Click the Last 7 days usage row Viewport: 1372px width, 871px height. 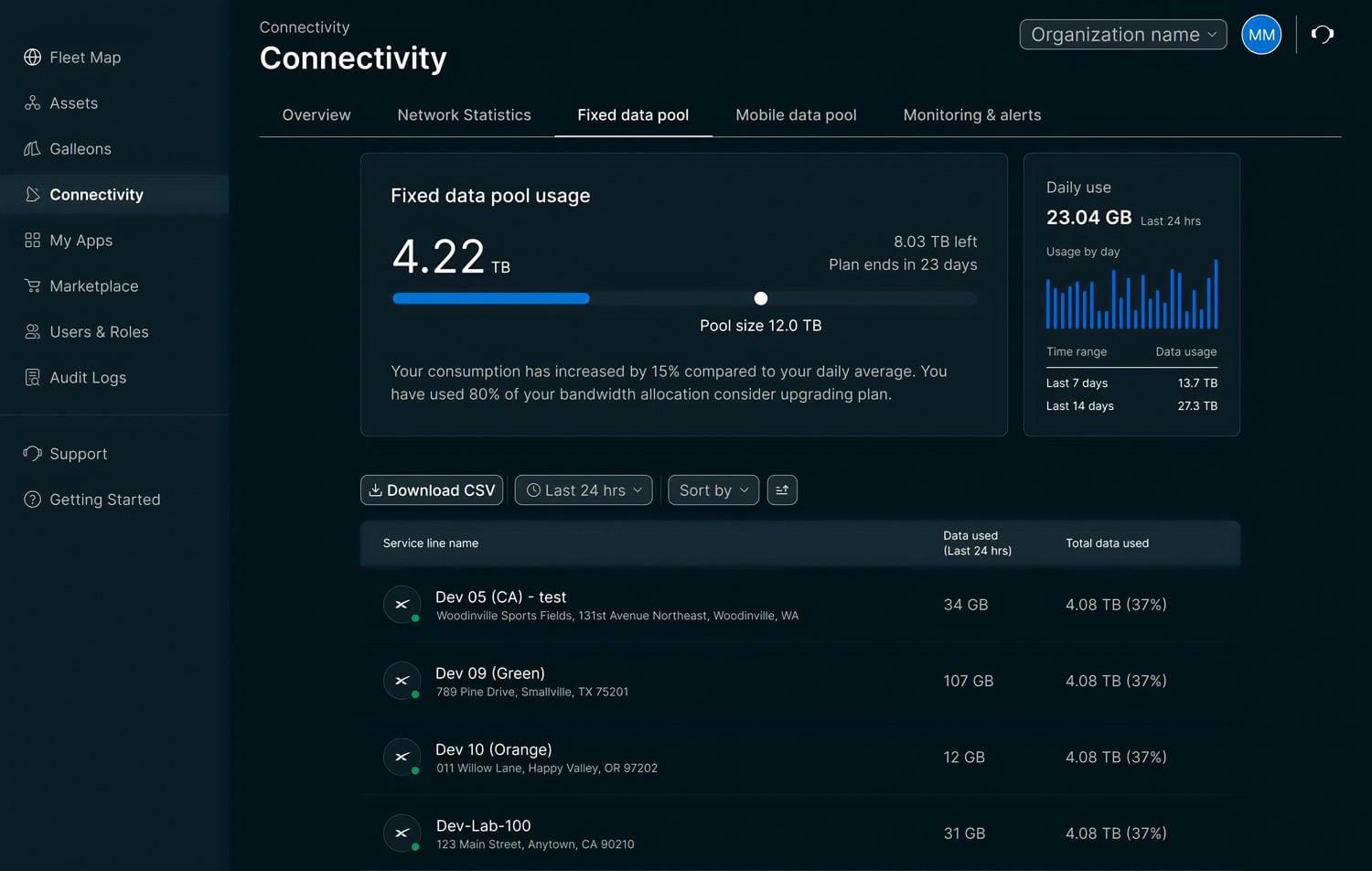click(1131, 383)
